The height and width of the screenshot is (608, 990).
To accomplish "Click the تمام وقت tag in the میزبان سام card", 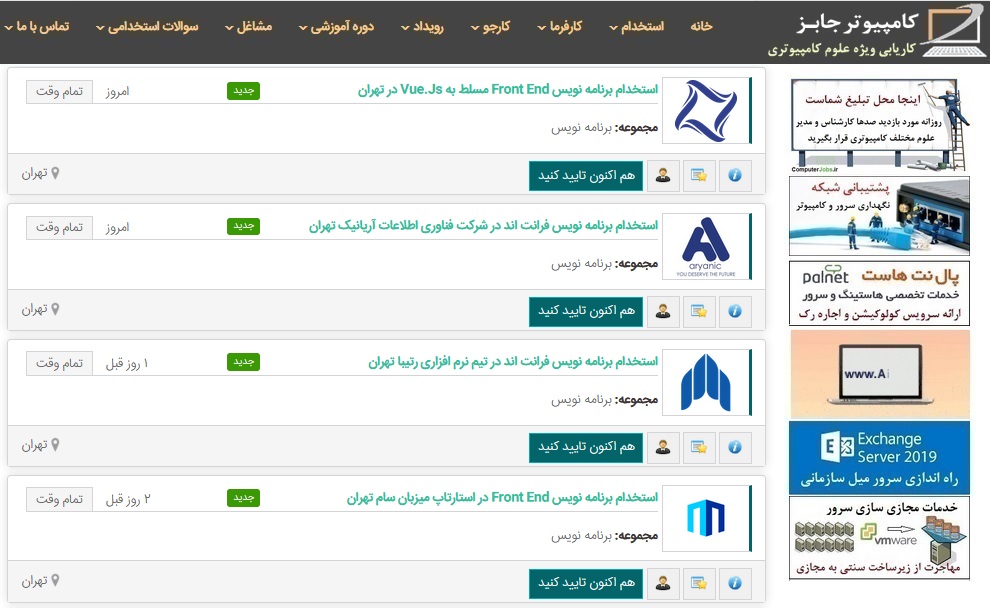I will tap(59, 499).
